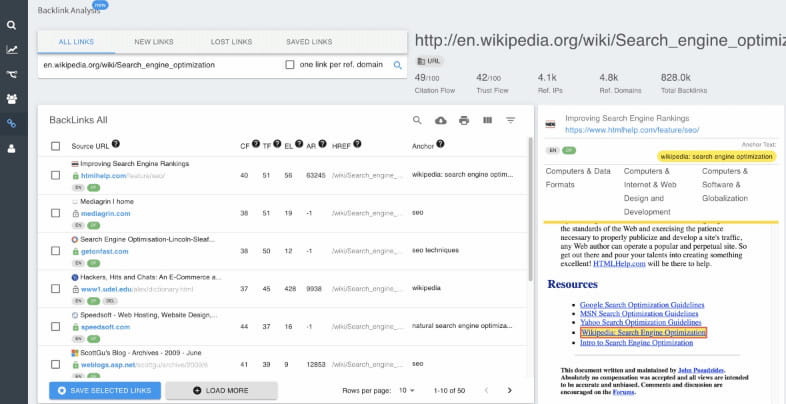The height and width of the screenshot is (404, 786).
Task: Switch to ALL LINKS tab
Action: (x=76, y=42)
